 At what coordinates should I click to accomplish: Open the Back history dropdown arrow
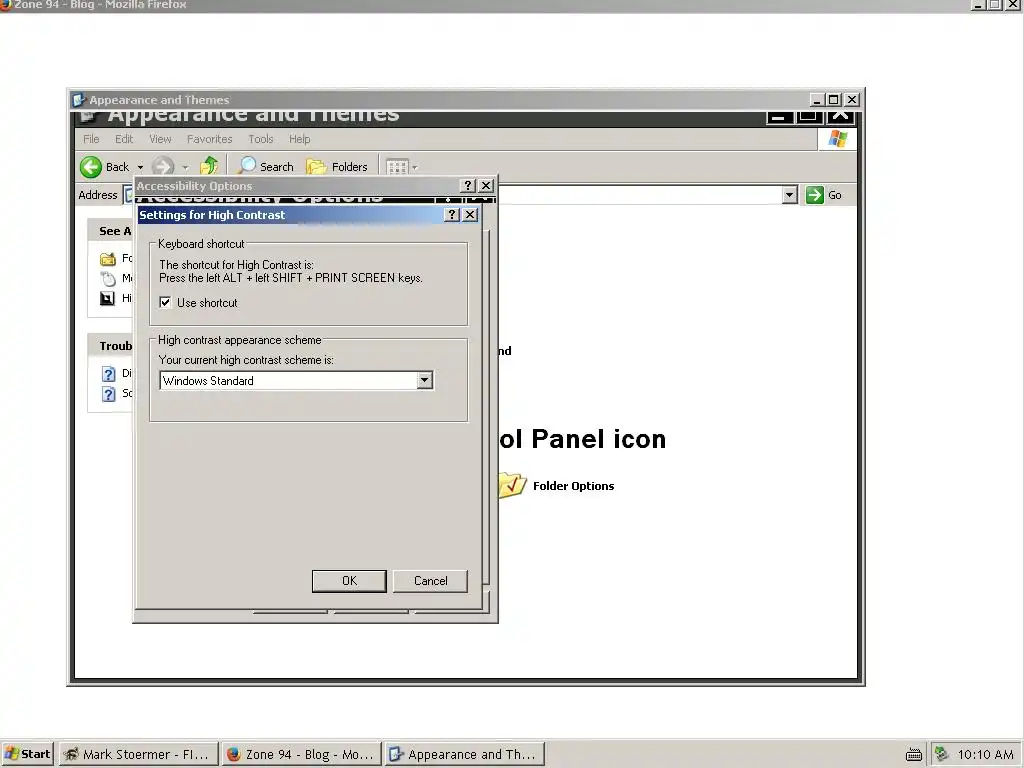pyautogui.click(x=140, y=168)
